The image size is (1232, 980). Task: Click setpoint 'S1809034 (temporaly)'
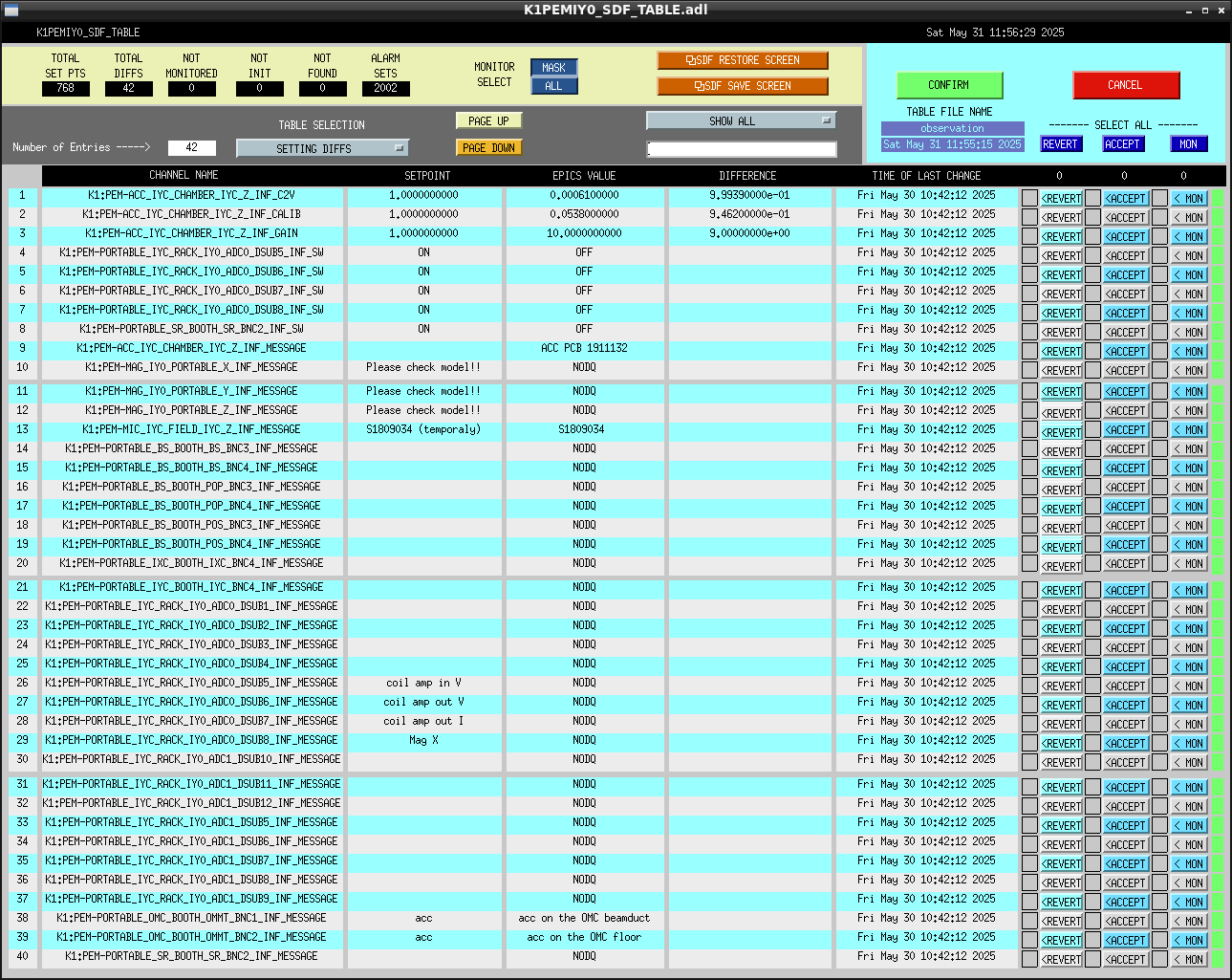click(x=423, y=429)
